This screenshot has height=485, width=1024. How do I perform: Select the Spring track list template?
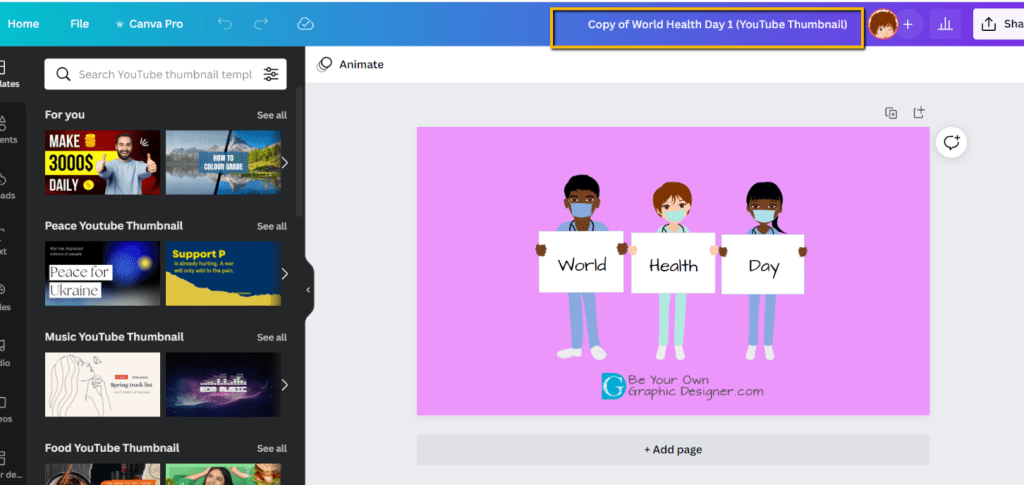(x=103, y=384)
